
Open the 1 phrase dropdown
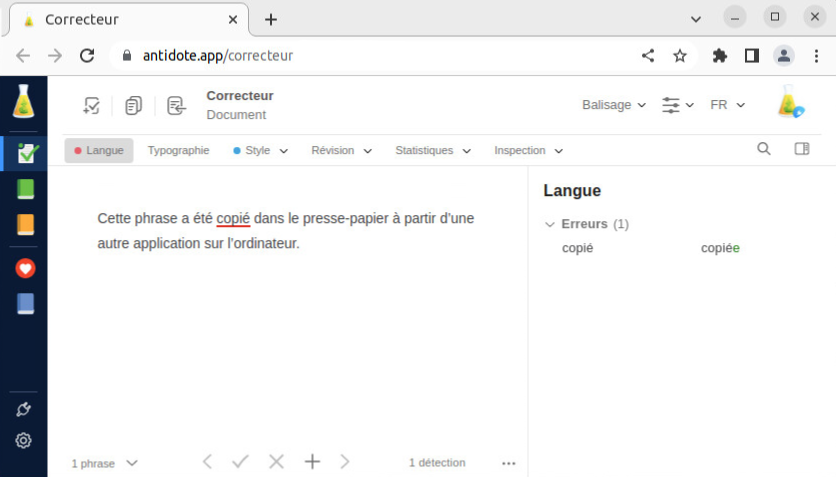point(104,463)
